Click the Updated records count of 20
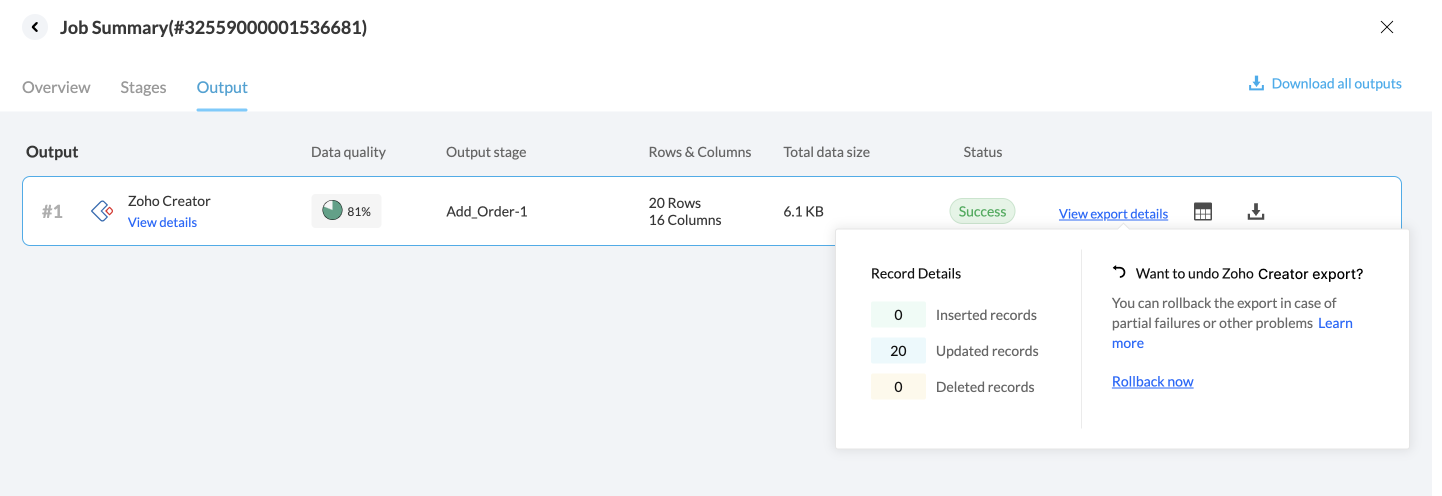The height and width of the screenshot is (496, 1442). pyautogui.click(x=898, y=351)
